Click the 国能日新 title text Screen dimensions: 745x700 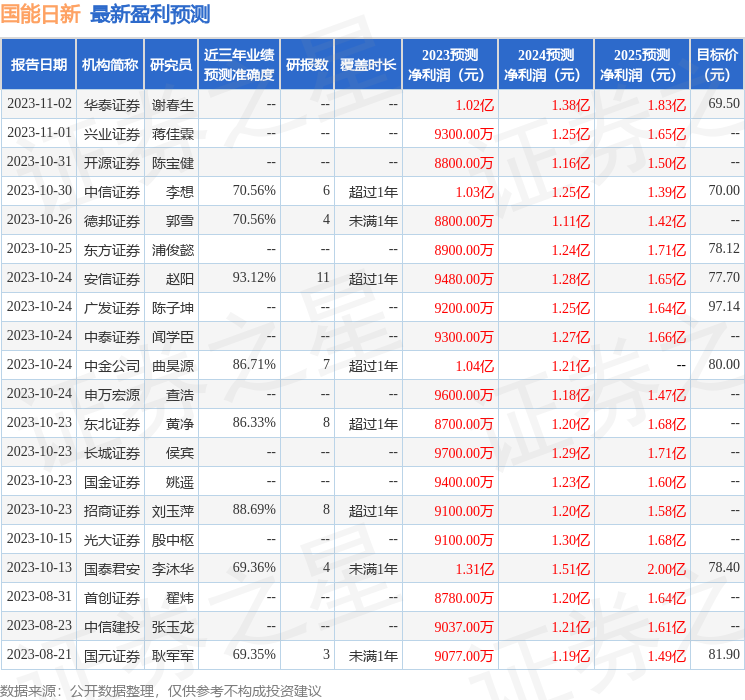(41, 14)
